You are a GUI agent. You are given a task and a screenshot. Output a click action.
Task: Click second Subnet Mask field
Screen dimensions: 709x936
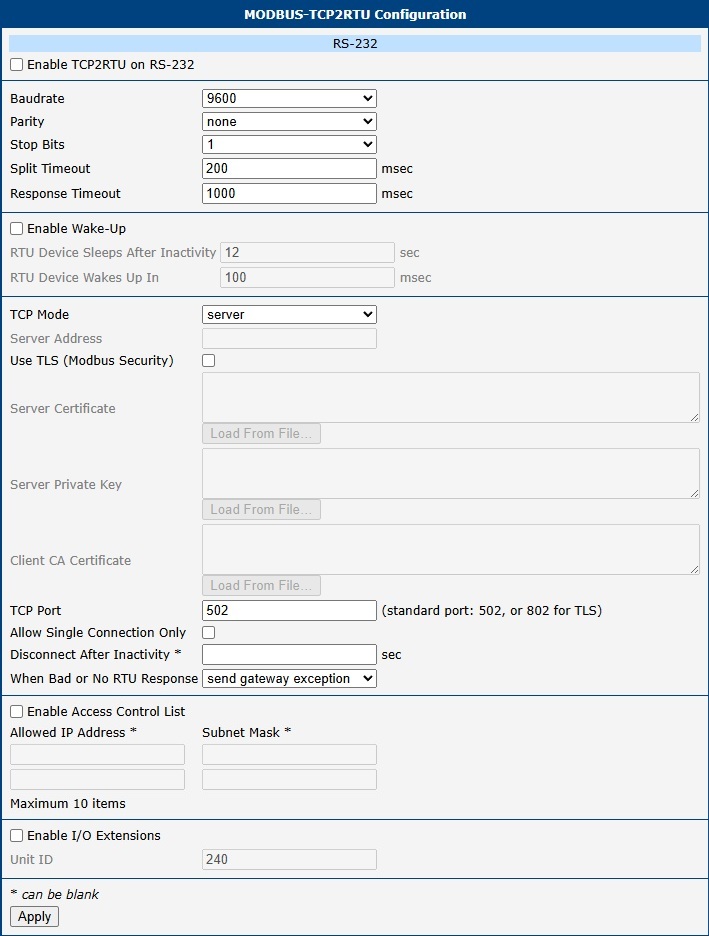point(289,780)
